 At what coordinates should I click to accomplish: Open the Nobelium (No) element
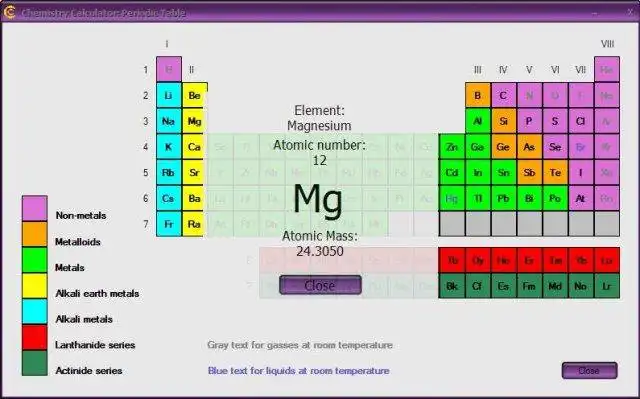click(581, 286)
